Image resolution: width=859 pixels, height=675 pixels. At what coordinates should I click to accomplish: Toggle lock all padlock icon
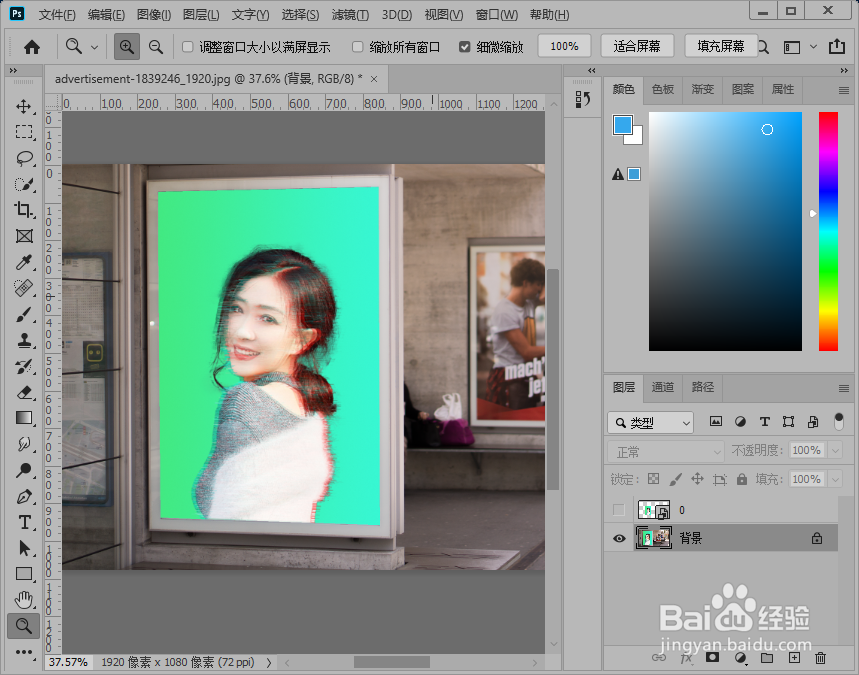pyautogui.click(x=742, y=479)
